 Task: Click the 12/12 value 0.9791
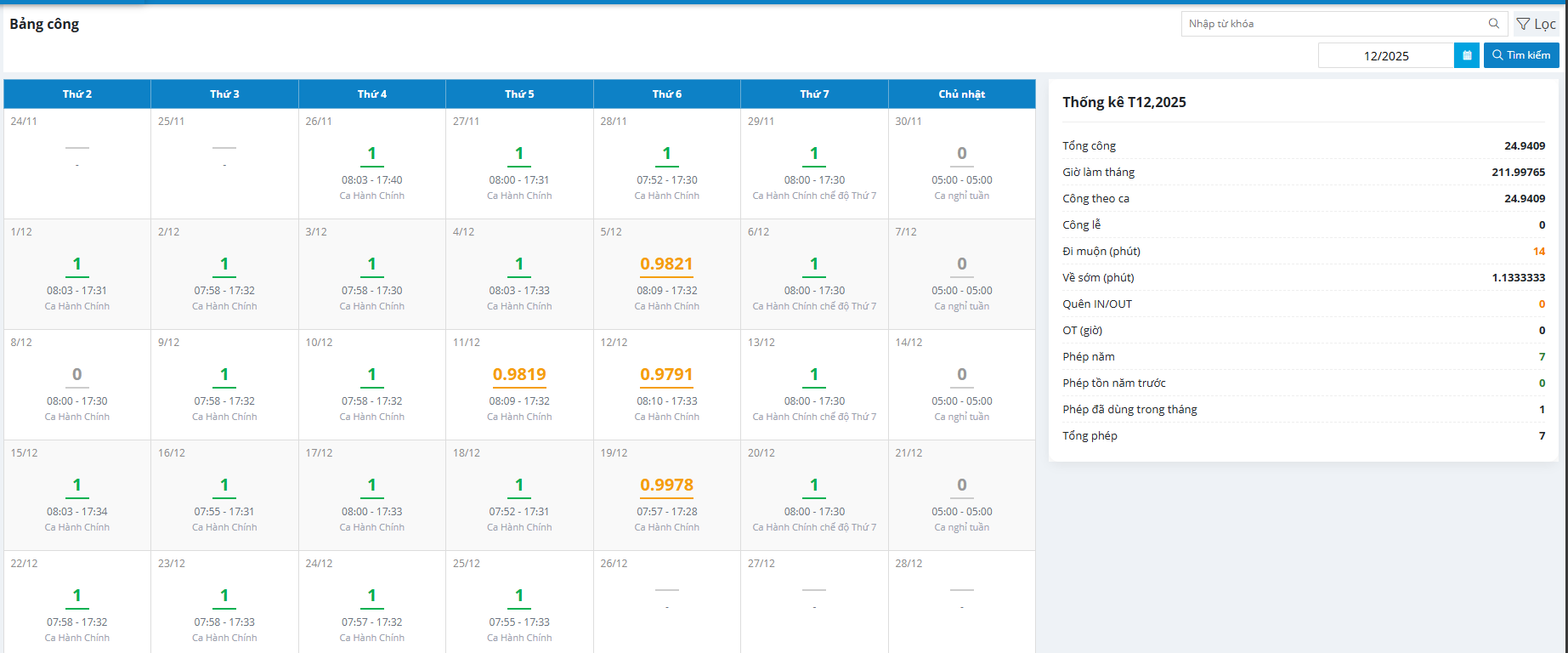coord(666,375)
